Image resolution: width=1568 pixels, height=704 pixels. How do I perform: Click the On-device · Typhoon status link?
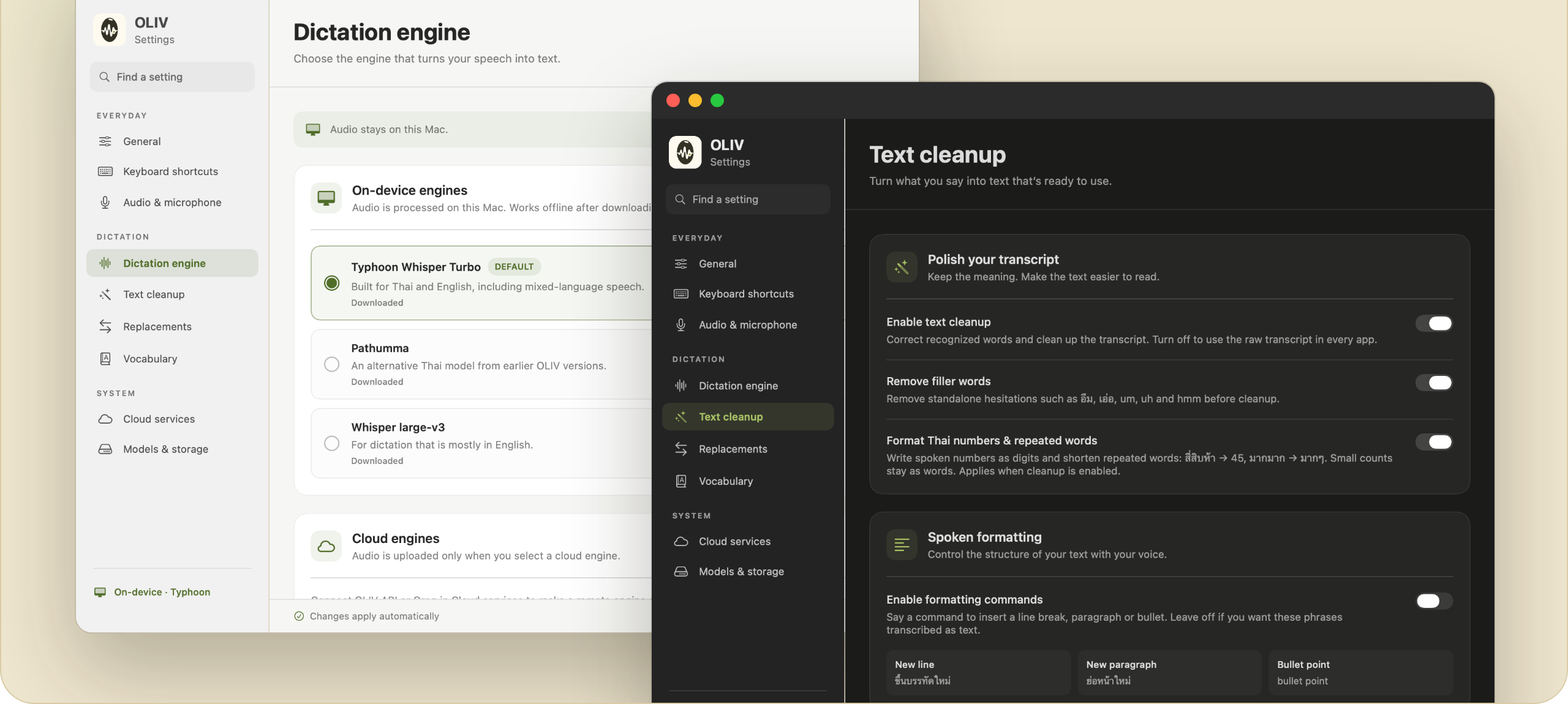152,592
